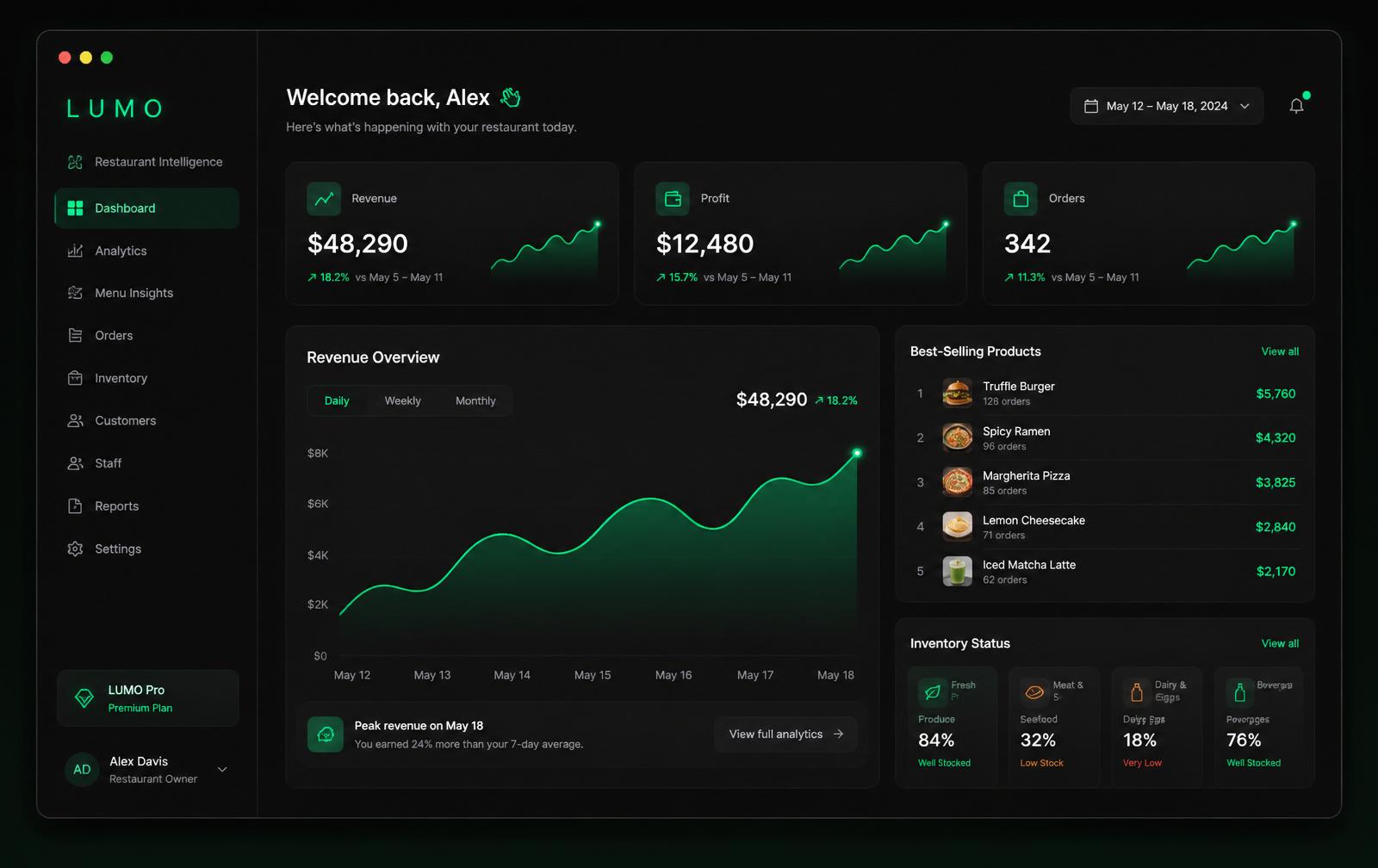Click the Orders bag icon on card
Viewport: 1378px width, 868px height.
[1021, 199]
